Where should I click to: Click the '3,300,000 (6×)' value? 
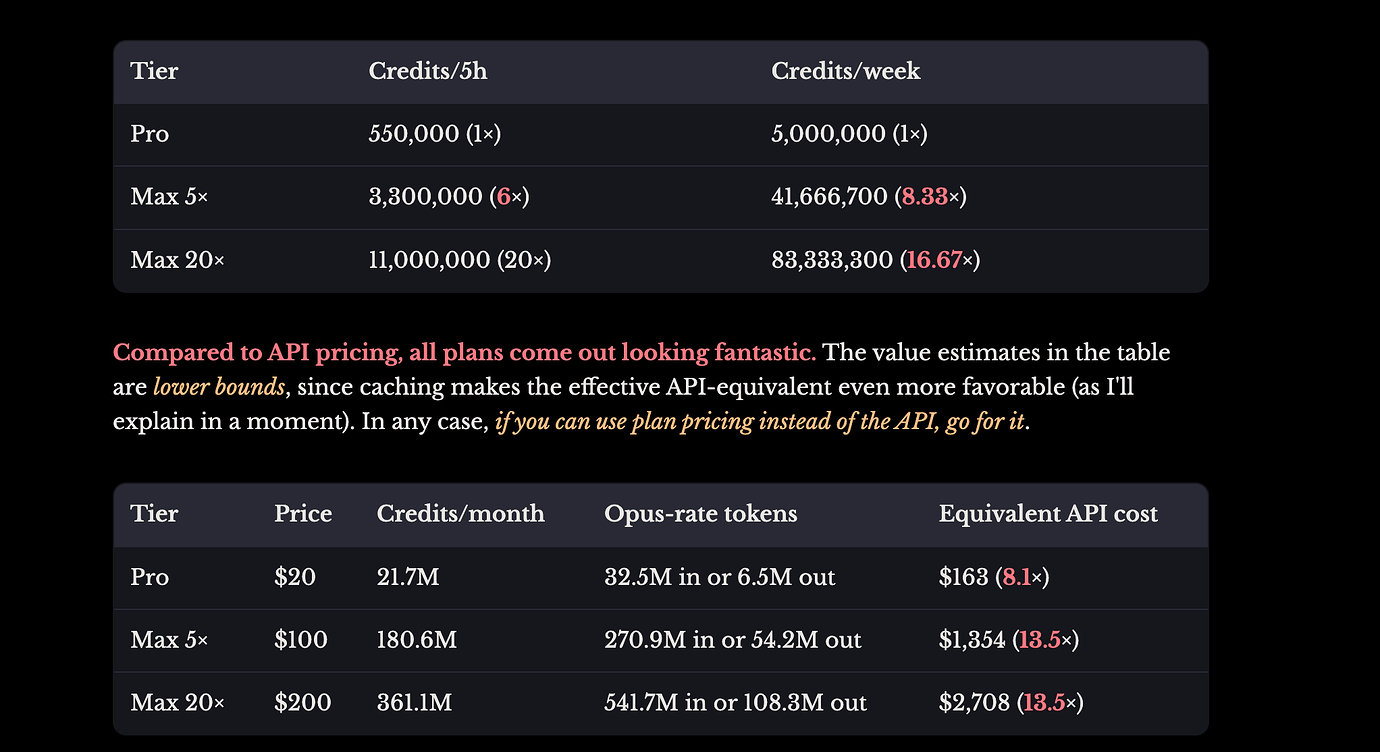[x=449, y=197]
